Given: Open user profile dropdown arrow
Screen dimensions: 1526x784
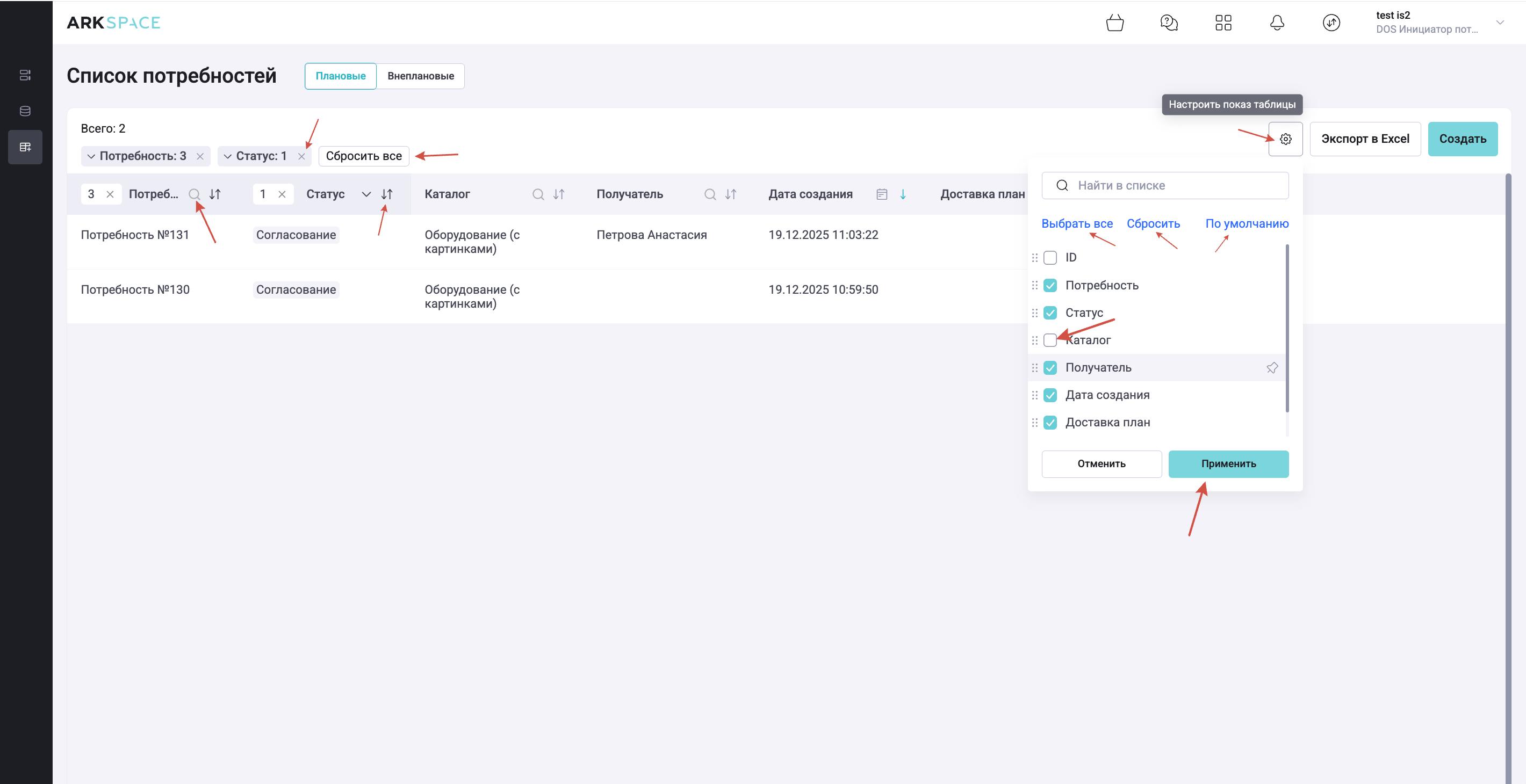Looking at the screenshot, I should (x=1499, y=23).
